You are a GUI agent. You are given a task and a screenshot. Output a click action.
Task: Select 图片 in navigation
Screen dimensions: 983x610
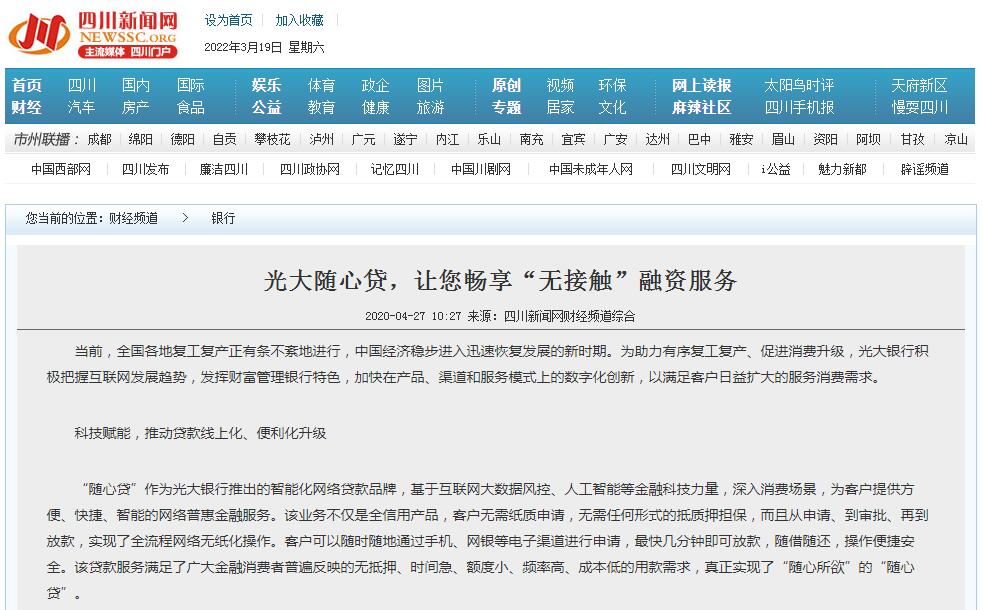coord(430,85)
